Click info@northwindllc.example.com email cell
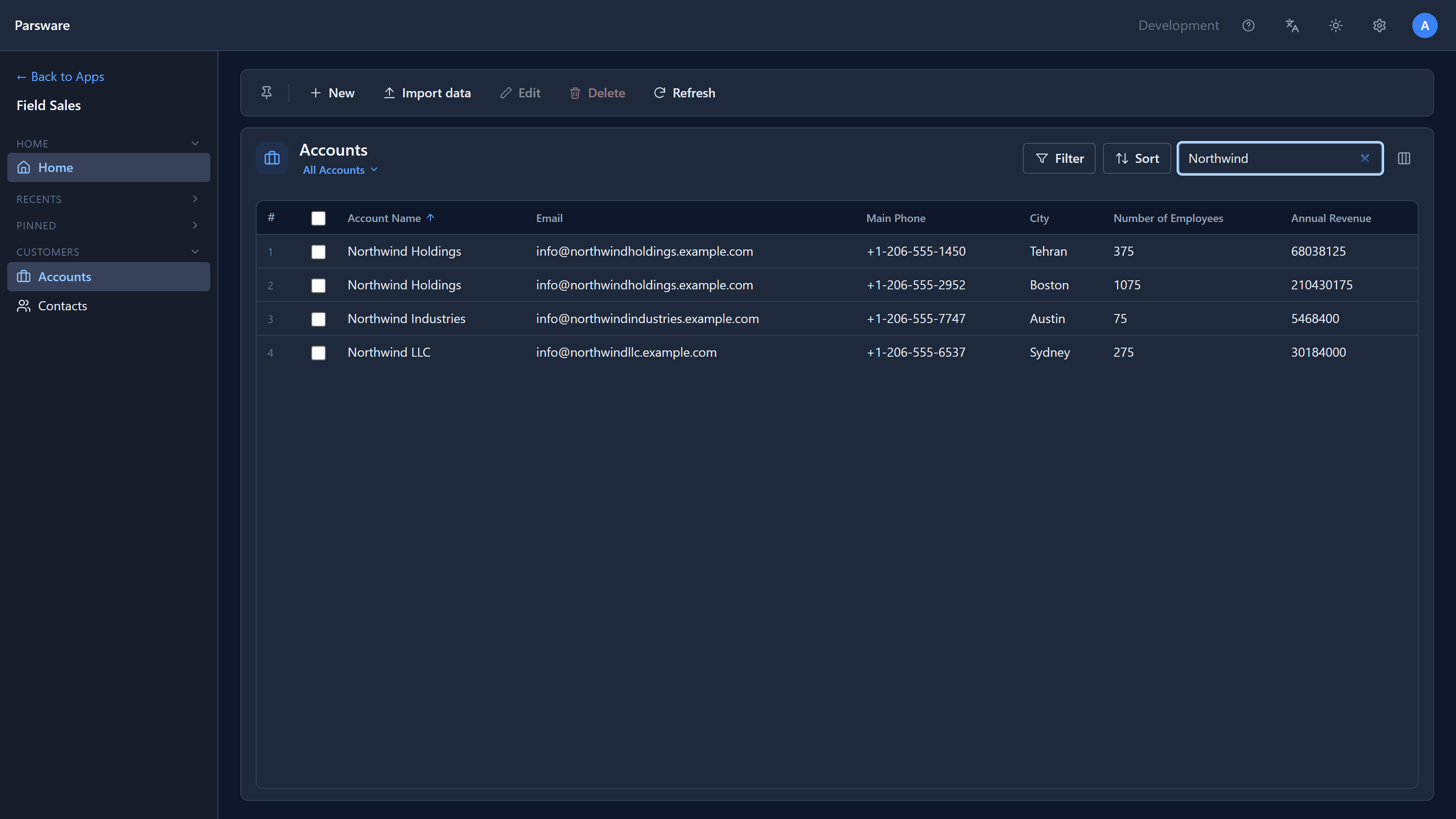 click(x=626, y=352)
